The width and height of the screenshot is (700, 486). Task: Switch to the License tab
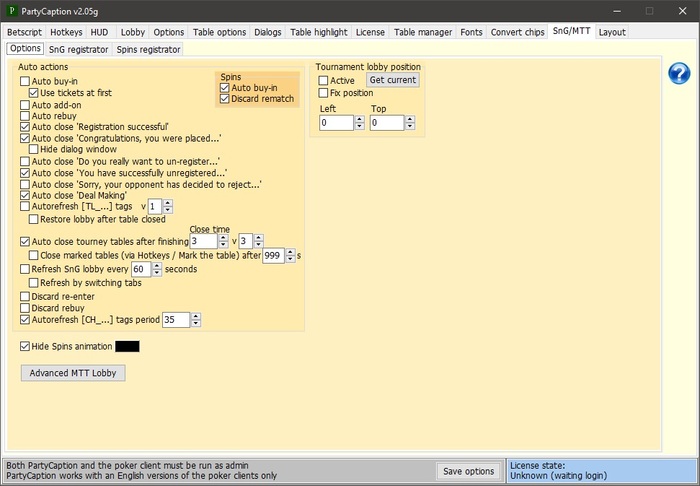[x=370, y=32]
